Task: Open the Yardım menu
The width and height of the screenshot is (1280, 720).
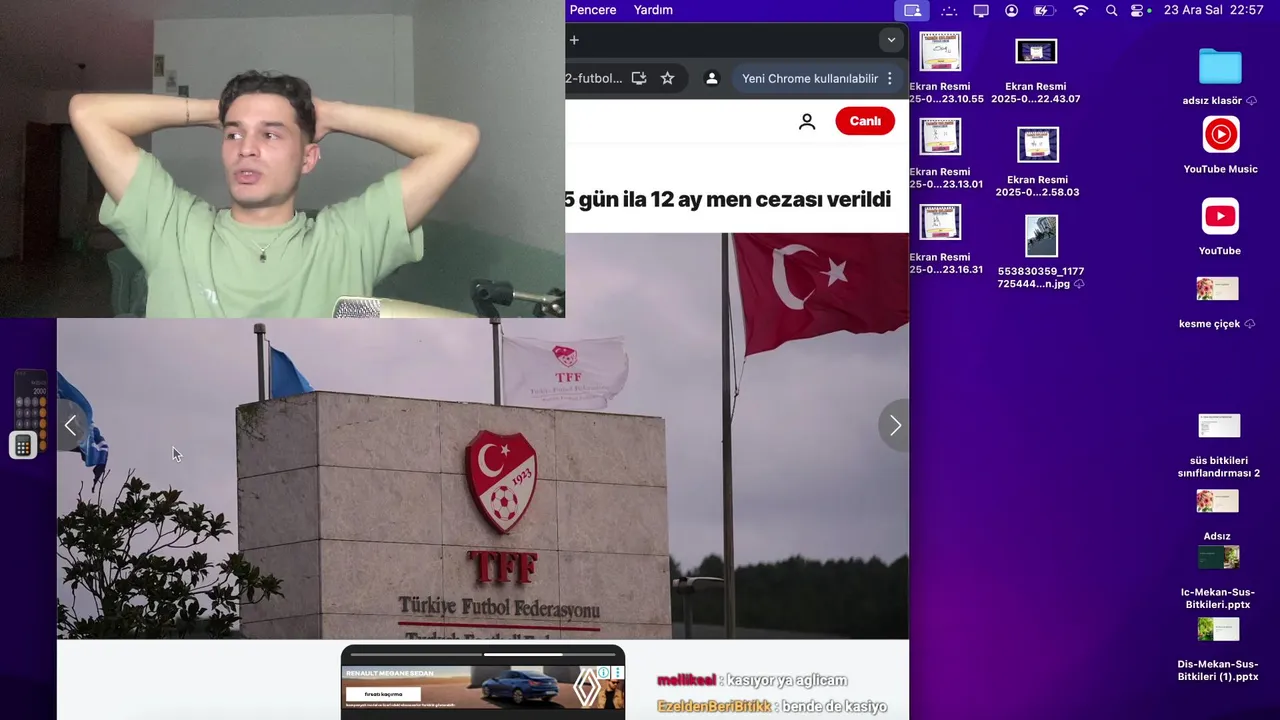Action: click(x=653, y=10)
